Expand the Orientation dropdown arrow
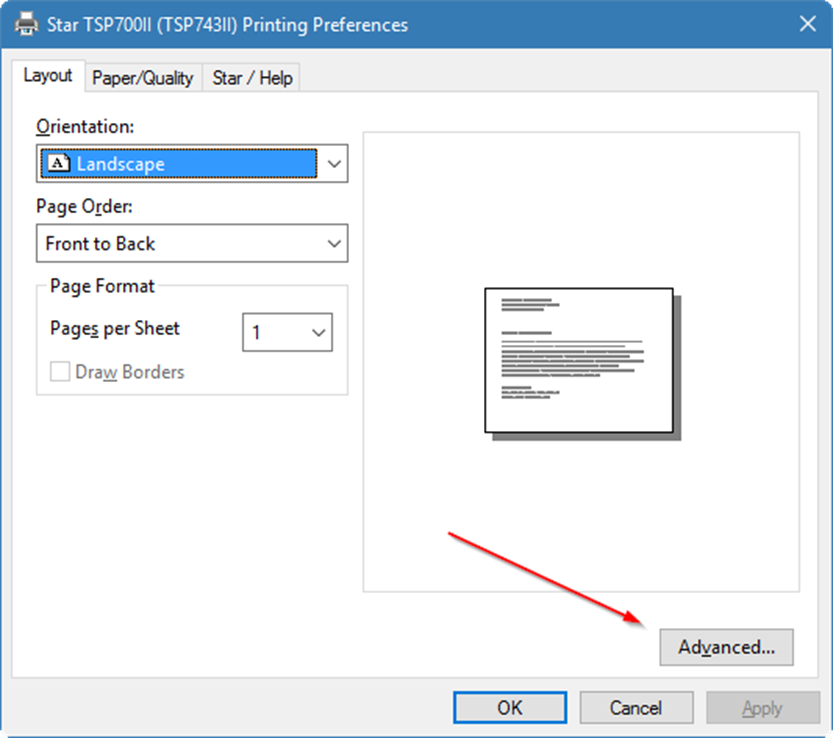This screenshot has width=833, height=738. tap(333, 164)
